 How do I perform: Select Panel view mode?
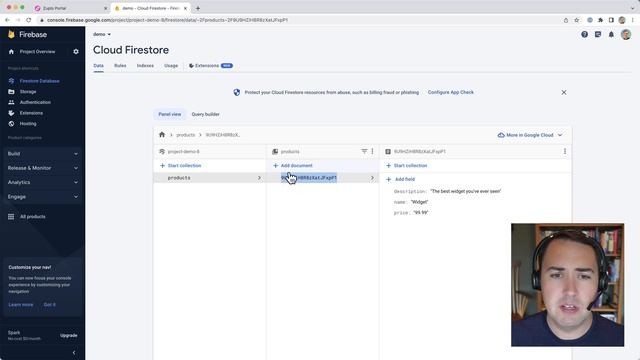coord(170,114)
